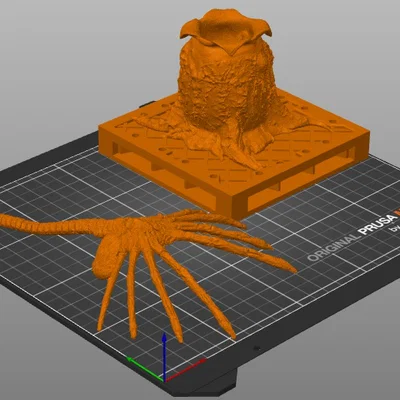Click the green Y axis arrow
400x400 pixels.
click(145, 369)
